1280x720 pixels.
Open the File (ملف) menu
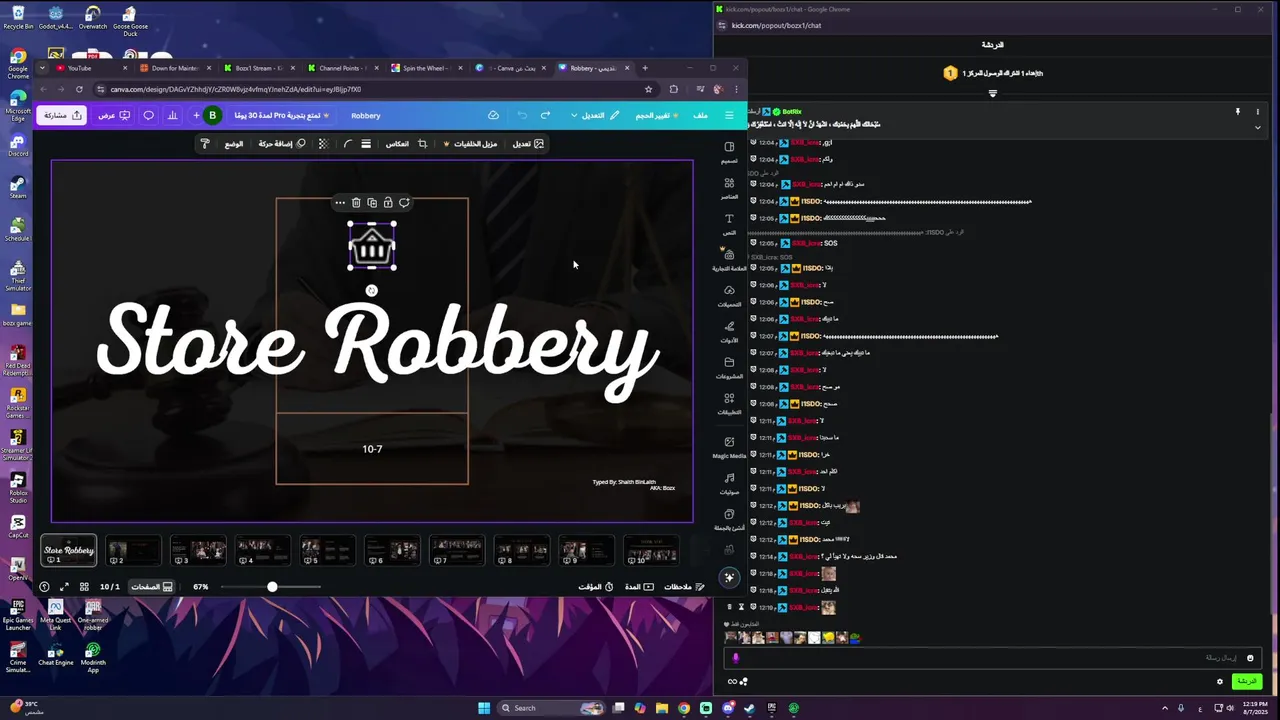[700, 115]
